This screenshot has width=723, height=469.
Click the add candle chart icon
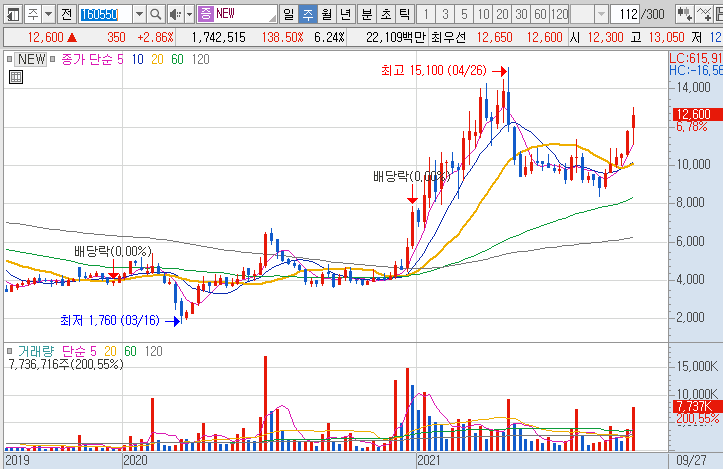tap(684, 14)
